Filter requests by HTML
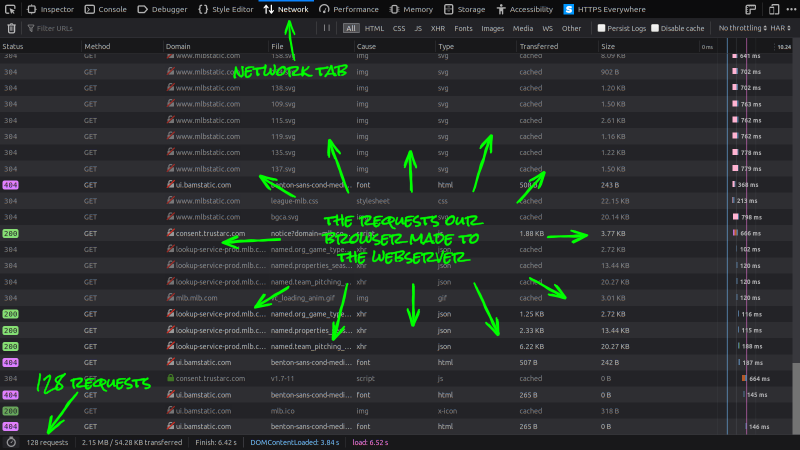The image size is (800, 450). pos(374,29)
